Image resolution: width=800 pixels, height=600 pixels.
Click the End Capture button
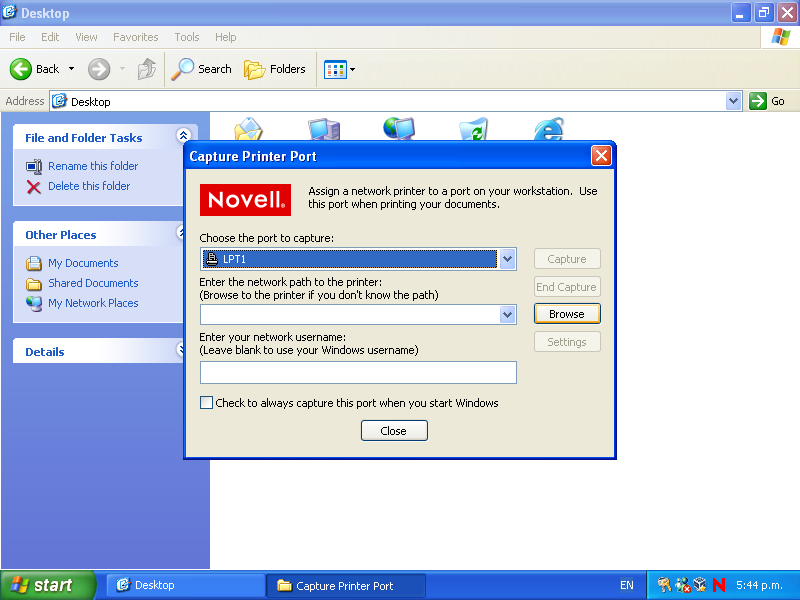coord(567,287)
